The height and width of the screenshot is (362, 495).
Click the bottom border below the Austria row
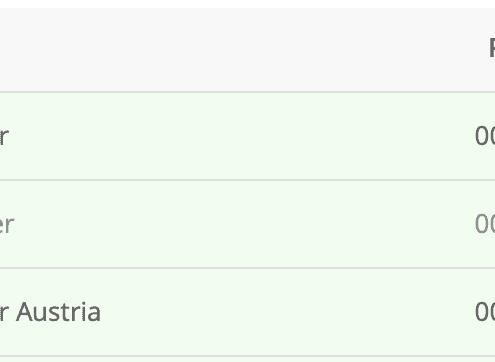[247, 356]
